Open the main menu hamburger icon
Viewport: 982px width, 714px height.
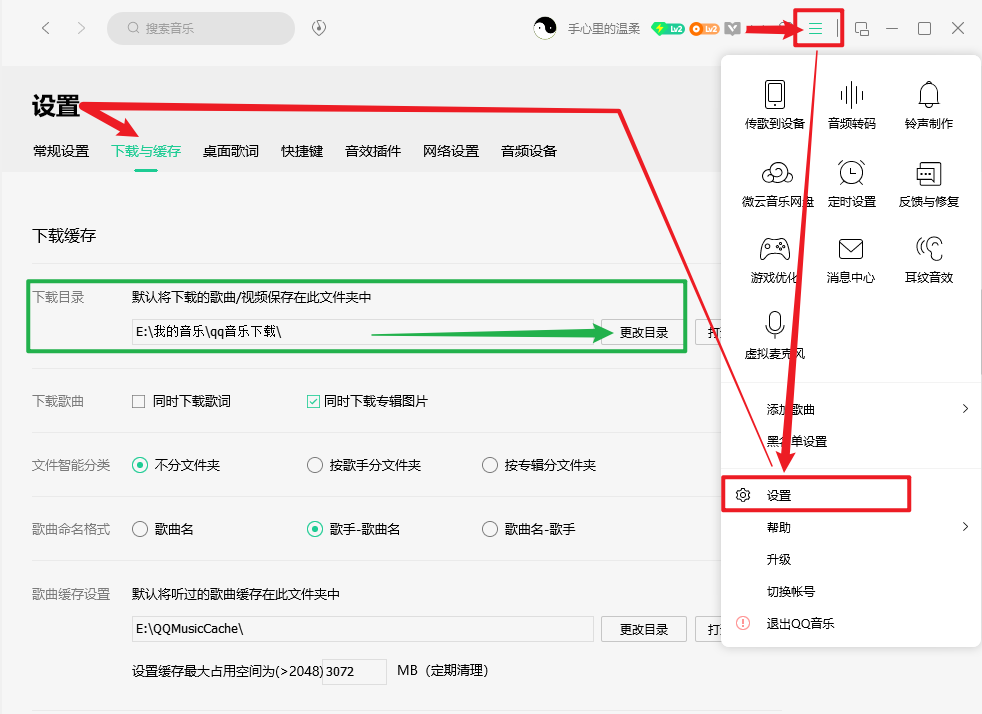[x=815, y=28]
